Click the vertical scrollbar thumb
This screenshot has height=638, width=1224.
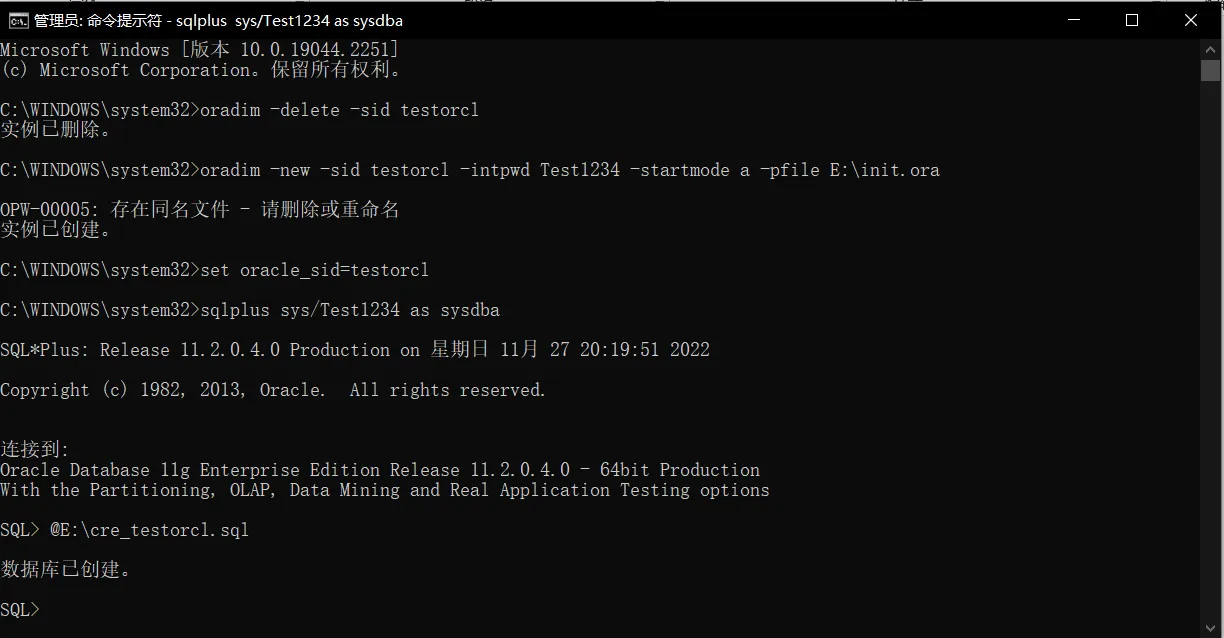(1210, 70)
